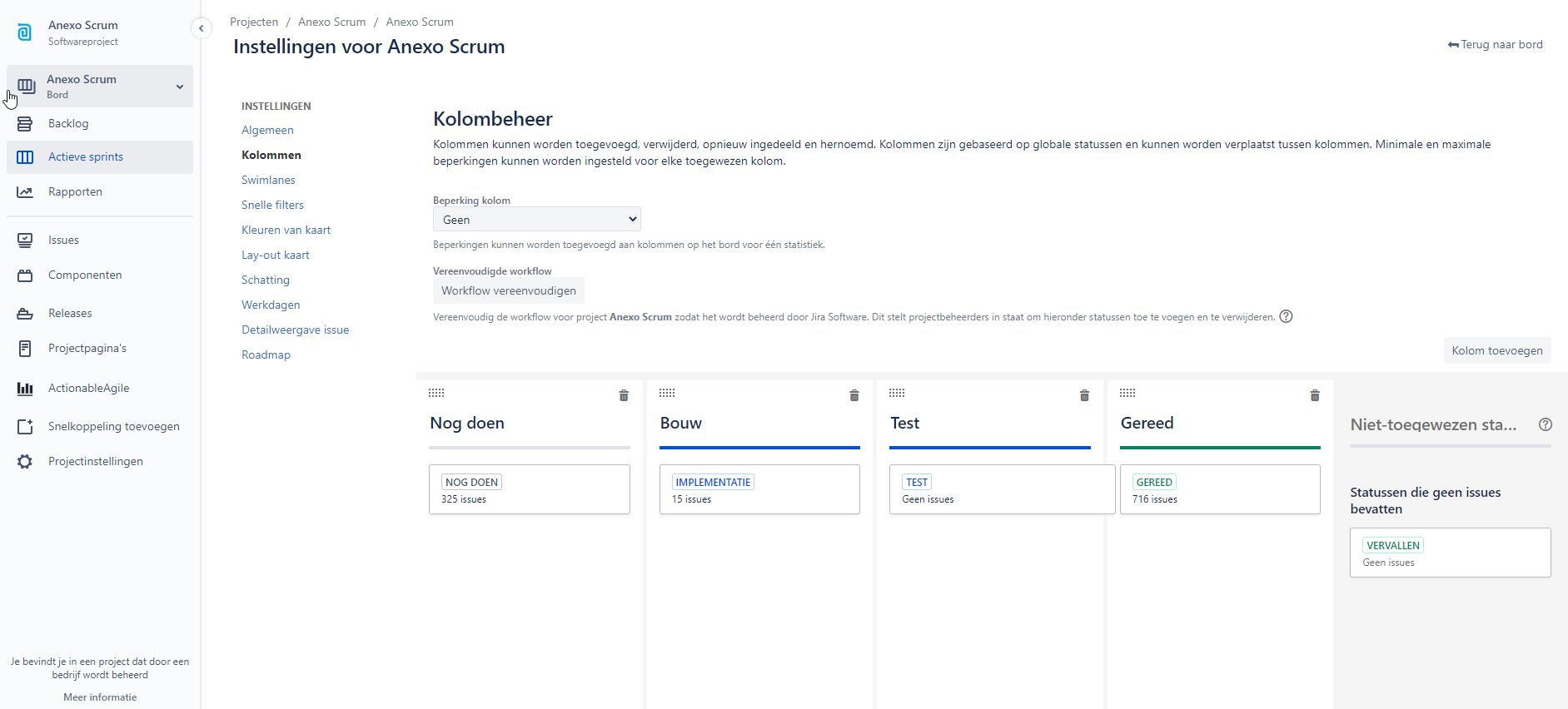The height and width of the screenshot is (709, 1568).
Task: Select the Roadmap settings tab
Action: (266, 354)
